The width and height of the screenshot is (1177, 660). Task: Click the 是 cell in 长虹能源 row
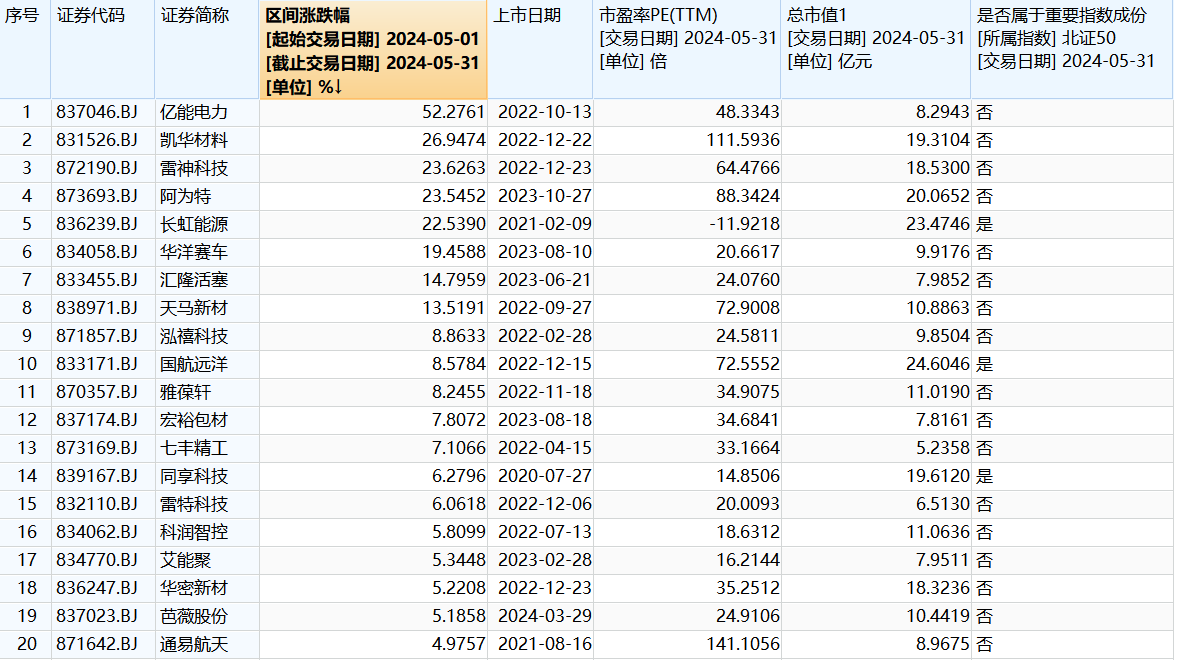984,224
